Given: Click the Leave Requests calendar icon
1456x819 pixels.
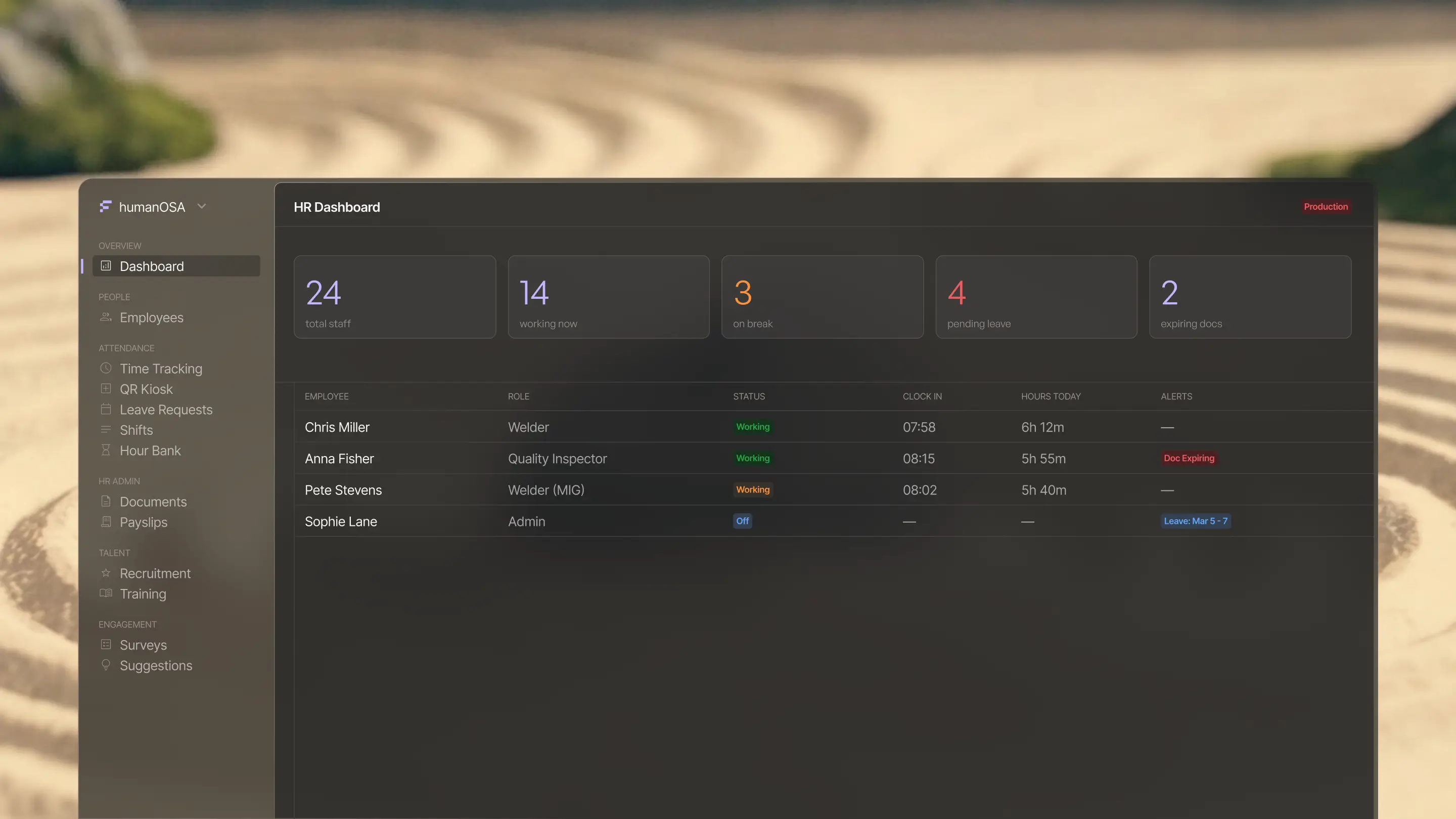Looking at the screenshot, I should (106, 409).
